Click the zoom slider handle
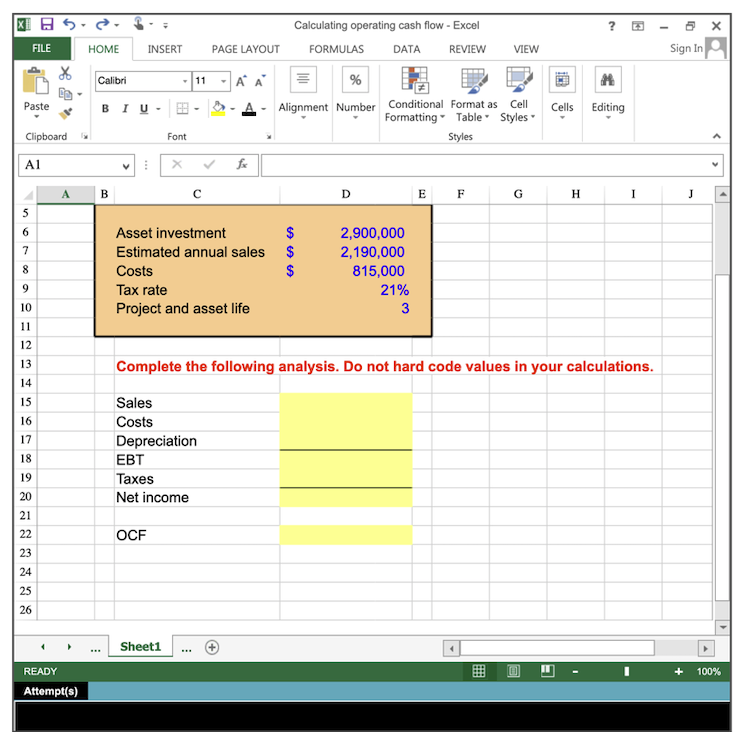The image size is (750, 732). tap(627, 672)
